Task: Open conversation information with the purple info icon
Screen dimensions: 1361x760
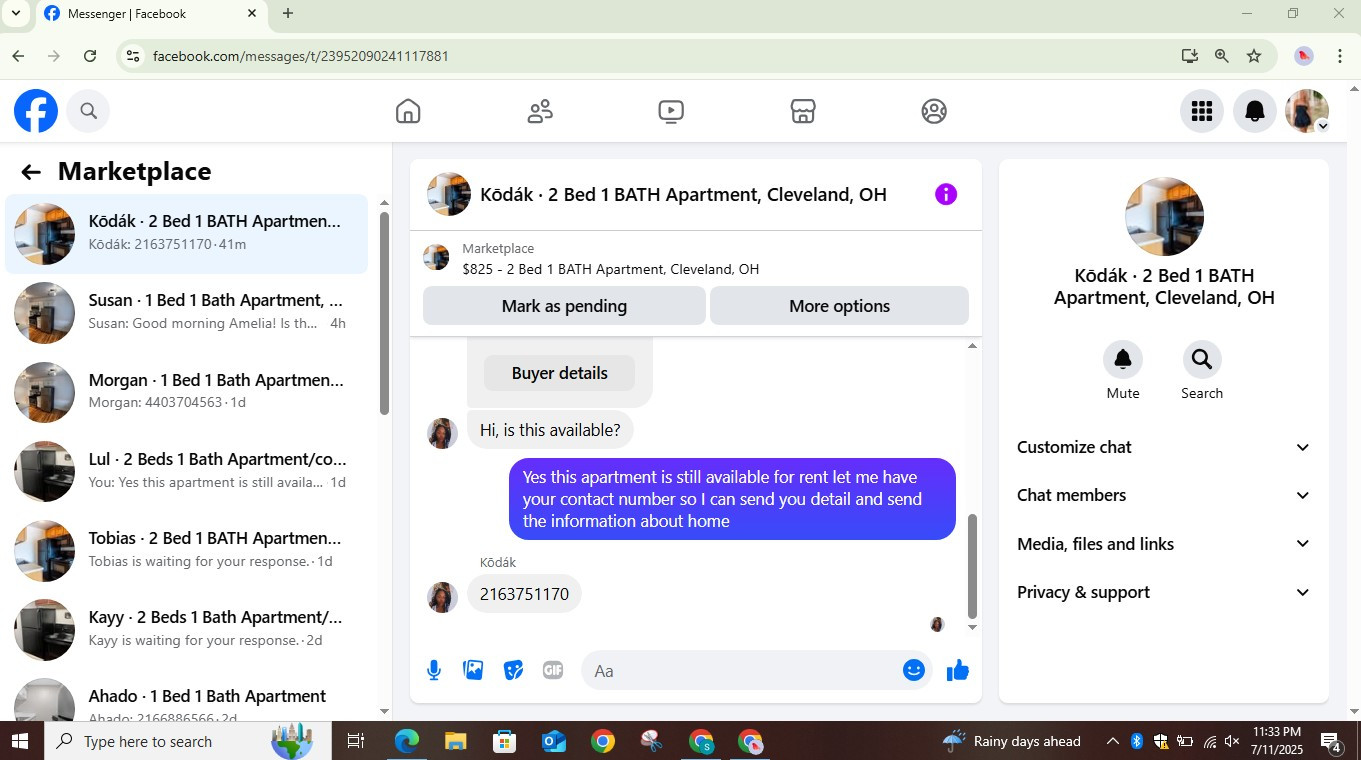Action: pyautogui.click(x=946, y=194)
